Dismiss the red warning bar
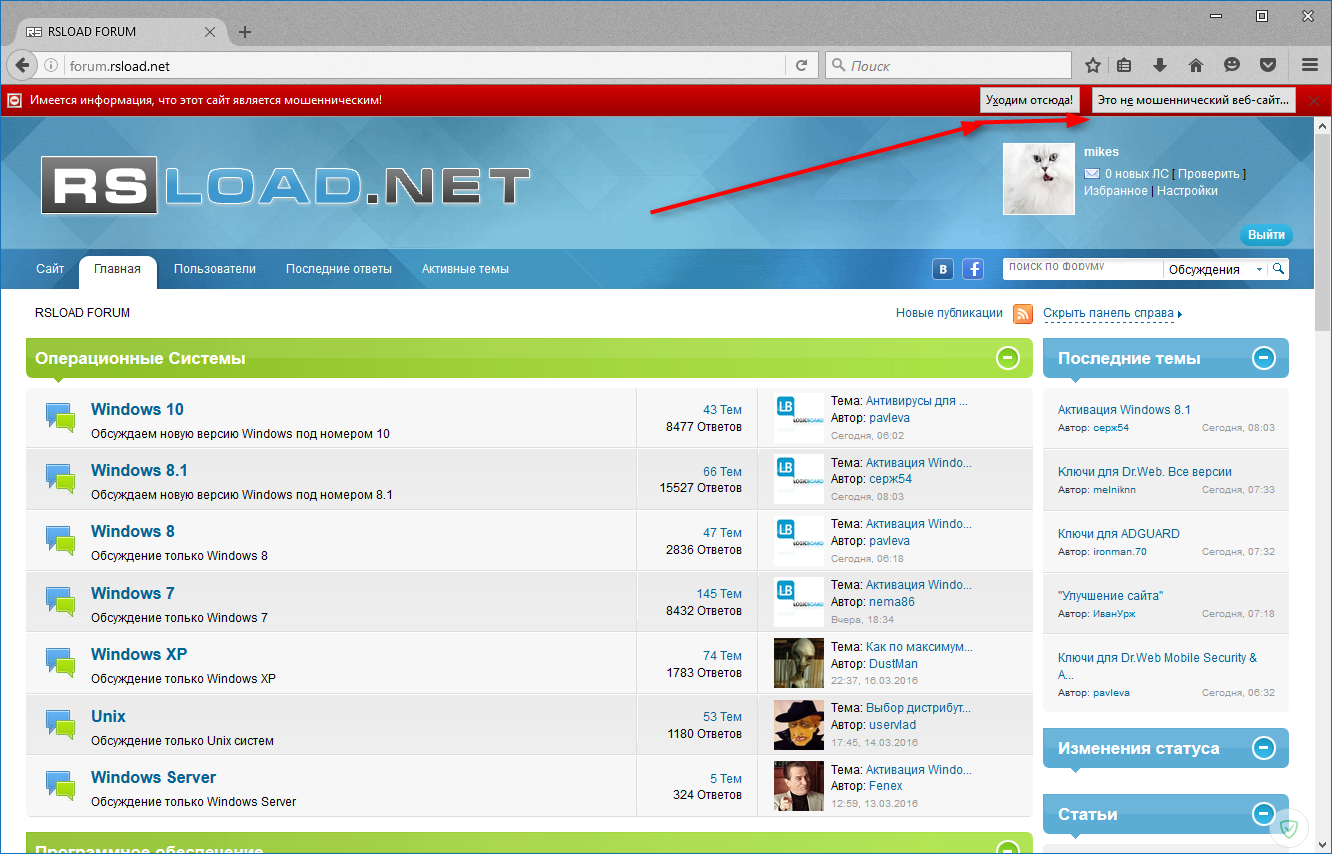Screen dimensions: 1332x854 pyautogui.click(x=1314, y=101)
